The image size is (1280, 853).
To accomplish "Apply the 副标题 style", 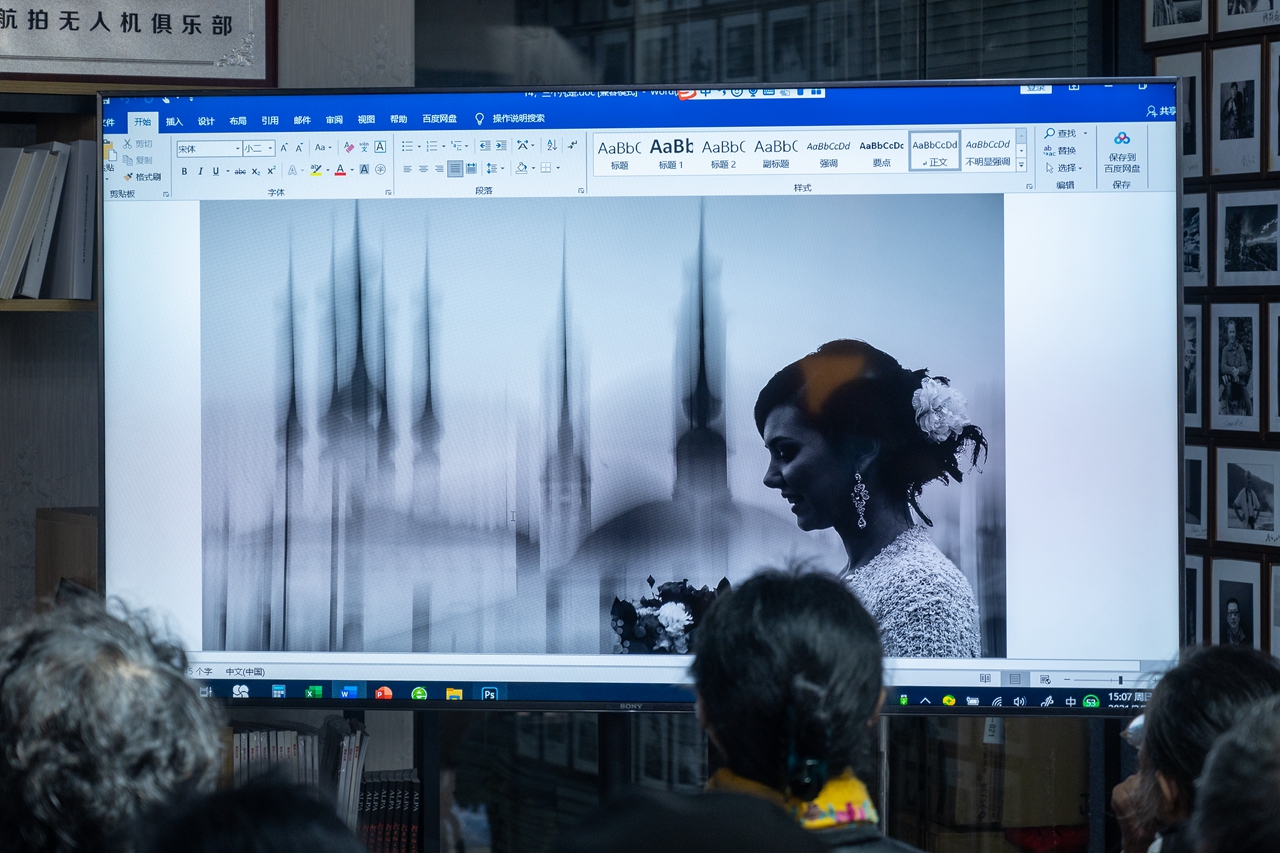I will (776, 152).
